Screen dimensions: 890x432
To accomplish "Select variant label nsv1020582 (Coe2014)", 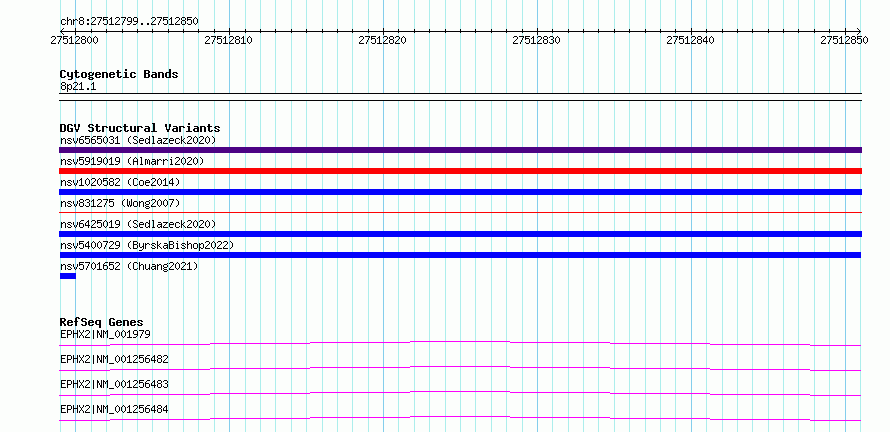I will 120,182.
